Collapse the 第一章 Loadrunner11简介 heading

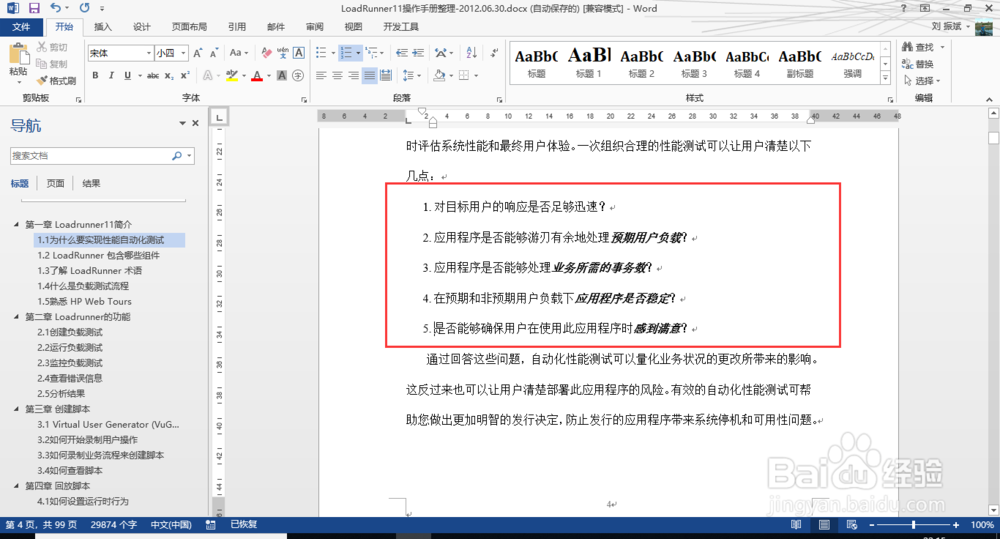17,225
